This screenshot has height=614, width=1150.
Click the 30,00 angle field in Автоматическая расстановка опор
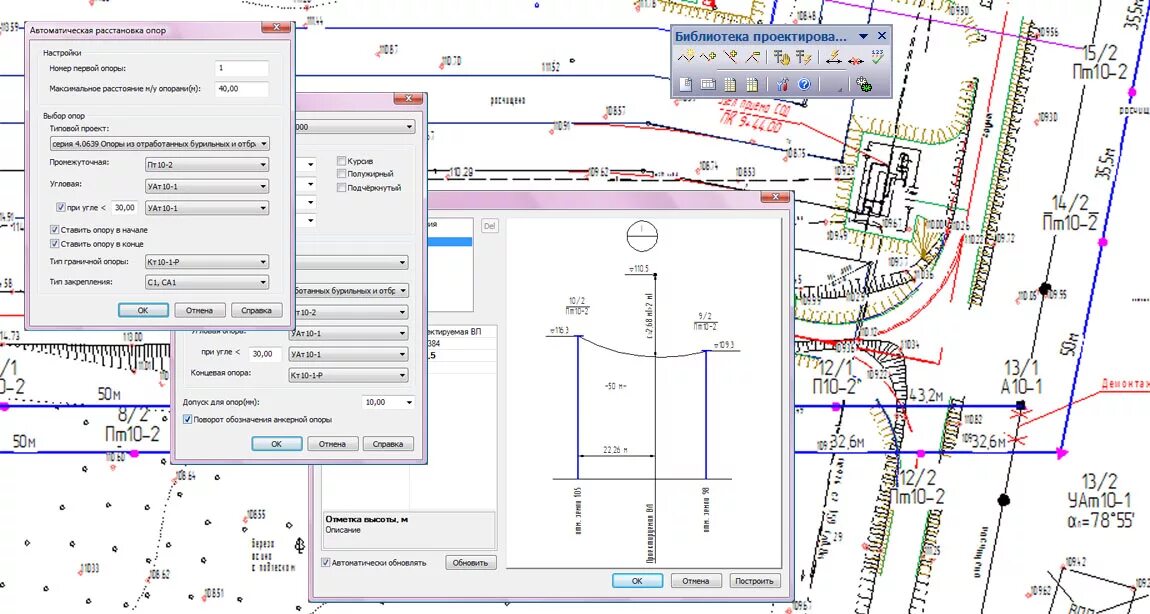pos(125,208)
